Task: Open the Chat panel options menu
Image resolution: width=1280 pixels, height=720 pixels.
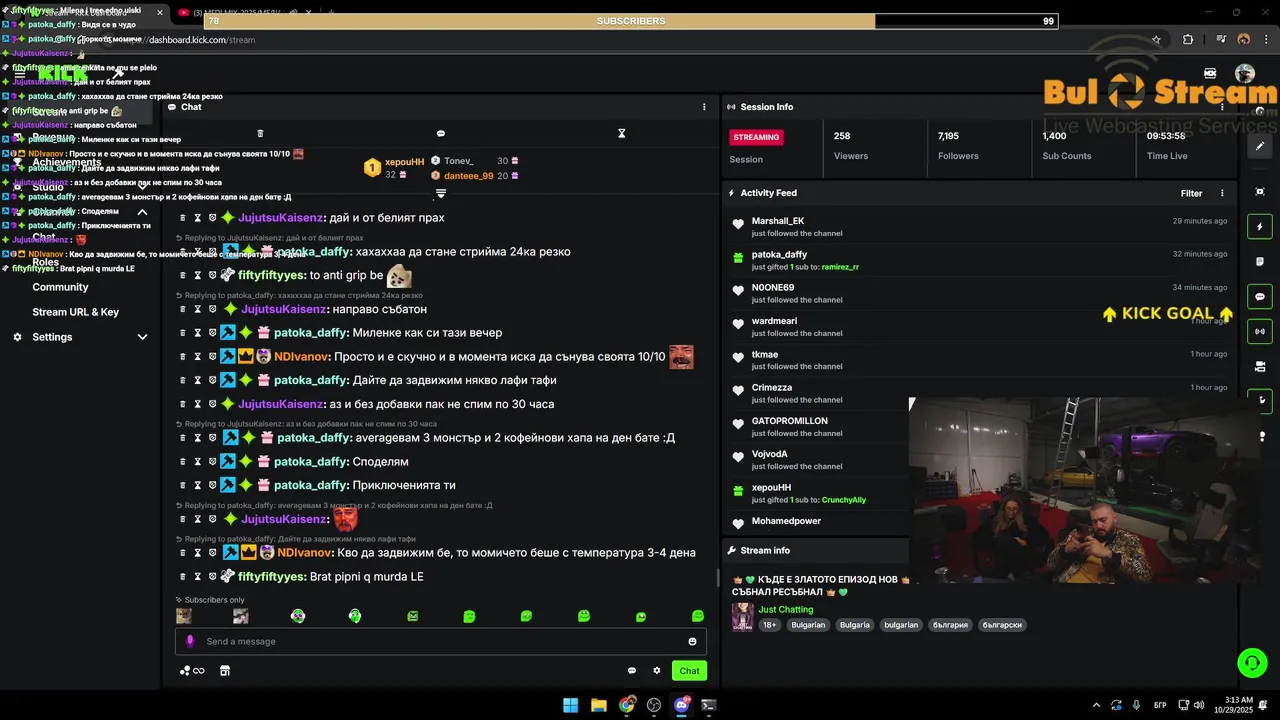Action: [x=704, y=107]
